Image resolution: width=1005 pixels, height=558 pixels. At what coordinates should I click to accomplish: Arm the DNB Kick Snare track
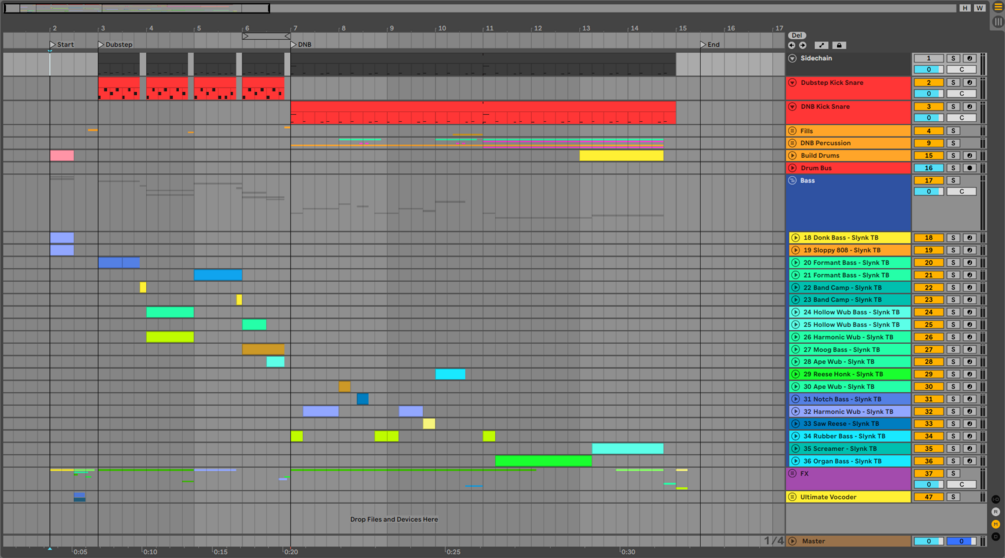[969, 107]
